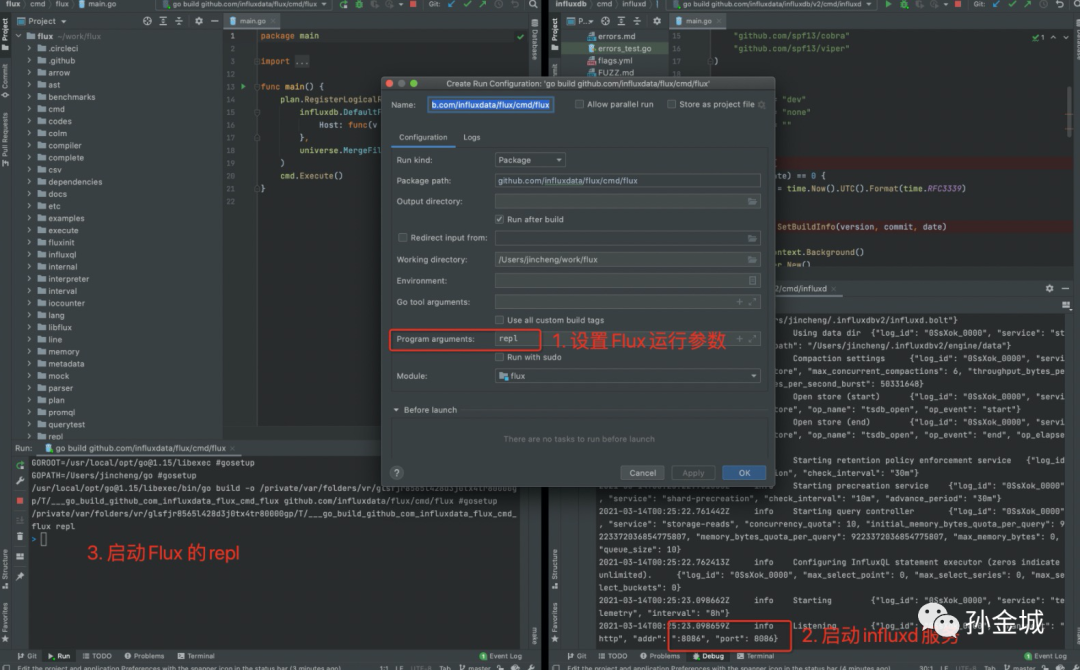Enable the Allow parallel run checkbox
This screenshot has width=1080, height=670.
tap(580, 104)
